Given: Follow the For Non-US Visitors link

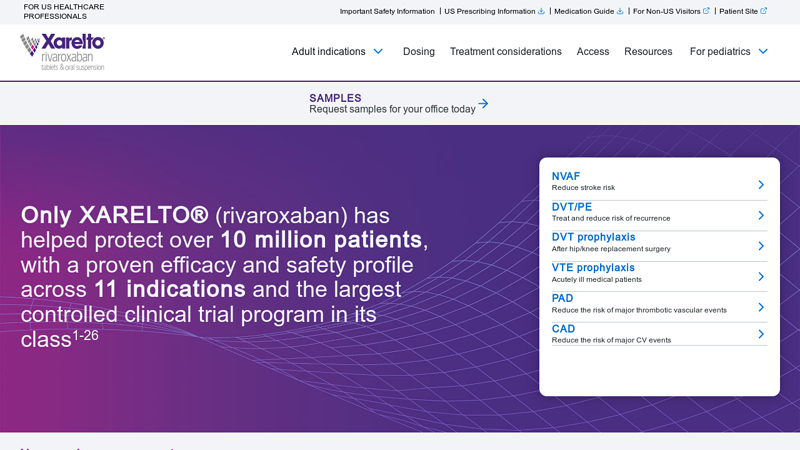Looking at the screenshot, I should [666, 11].
